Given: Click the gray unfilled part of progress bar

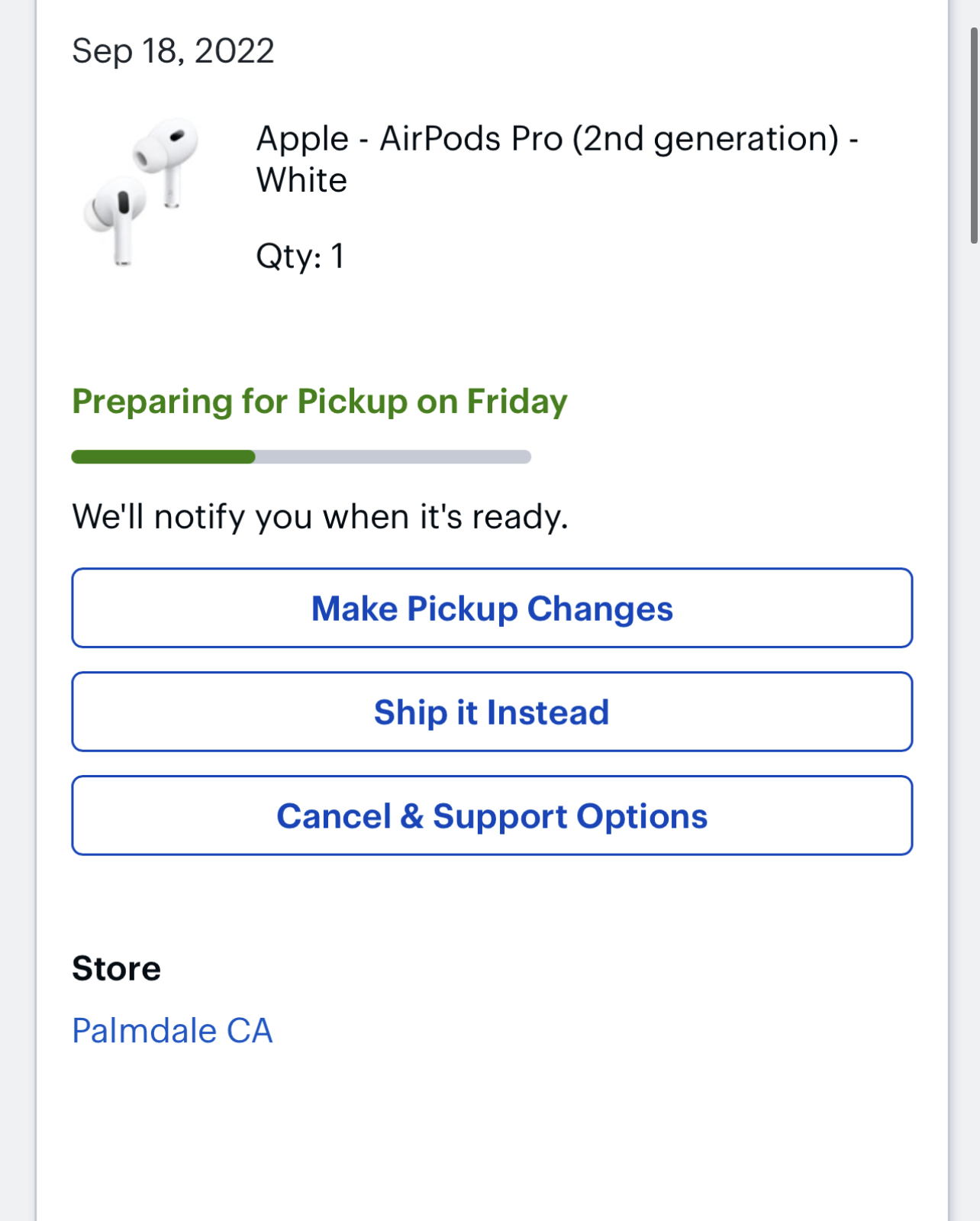Looking at the screenshot, I should (393, 457).
